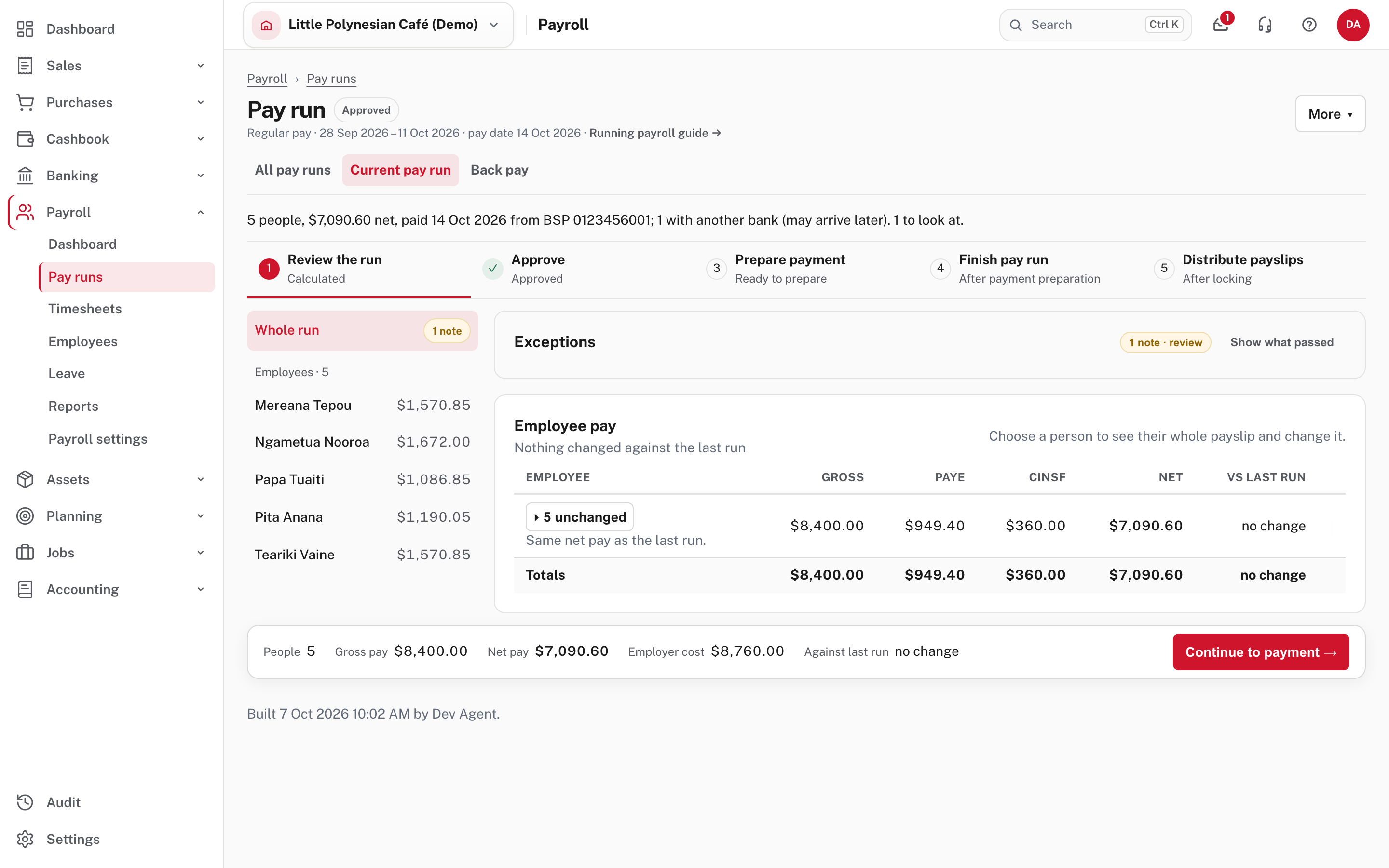Open the Little Polynesian Café company dropdown

tap(378, 25)
